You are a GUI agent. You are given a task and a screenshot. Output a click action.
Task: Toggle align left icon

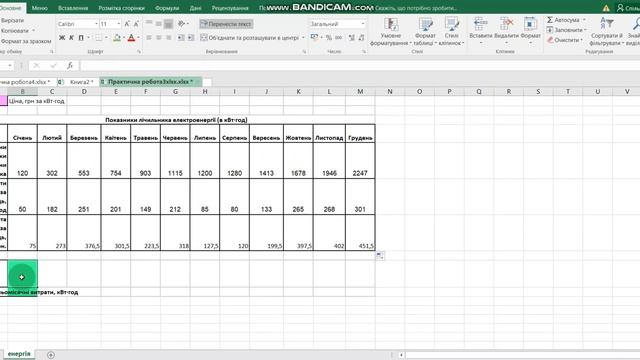coord(149,38)
